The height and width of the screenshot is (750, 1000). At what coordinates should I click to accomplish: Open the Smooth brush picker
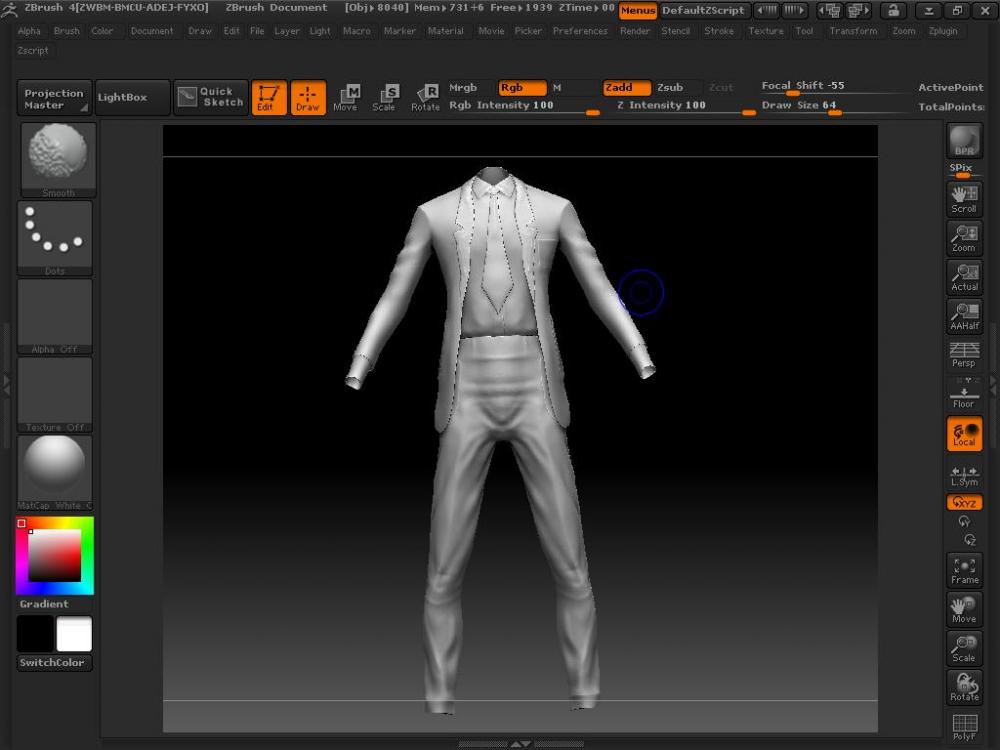[x=57, y=159]
